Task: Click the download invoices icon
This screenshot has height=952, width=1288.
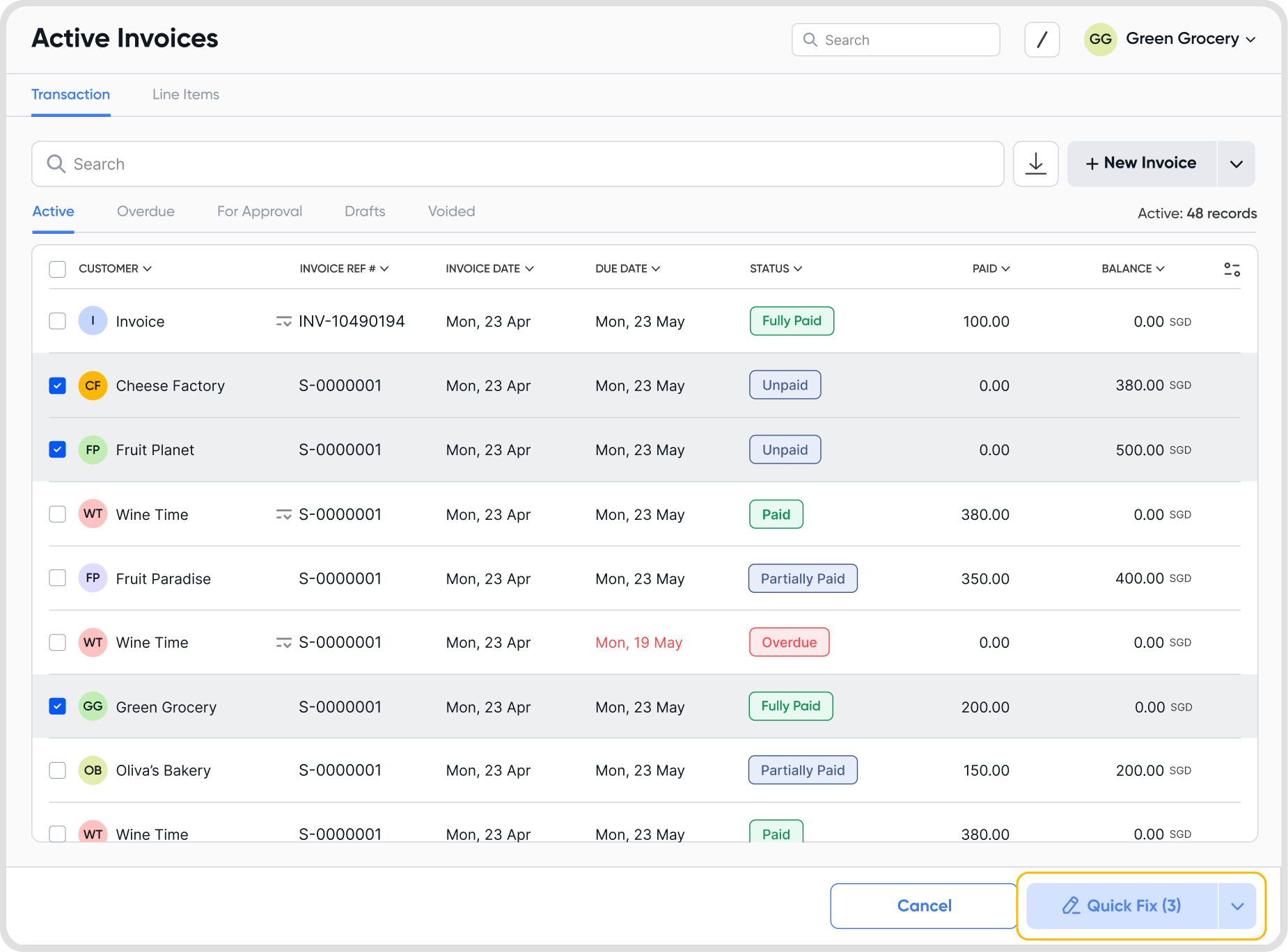Action: [x=1036, y=164]
